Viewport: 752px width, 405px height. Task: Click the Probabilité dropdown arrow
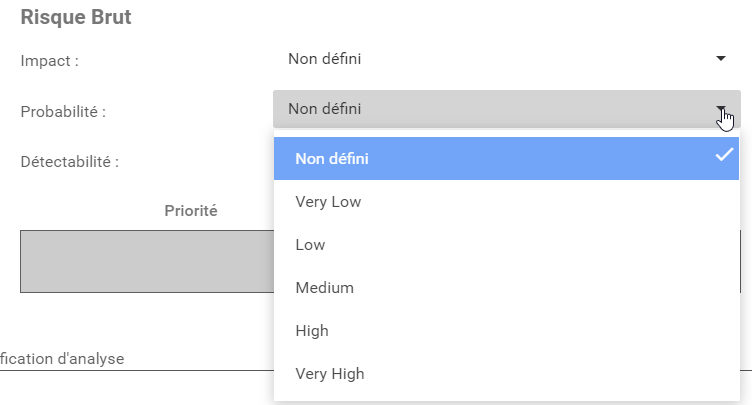[x=720, y=109]
